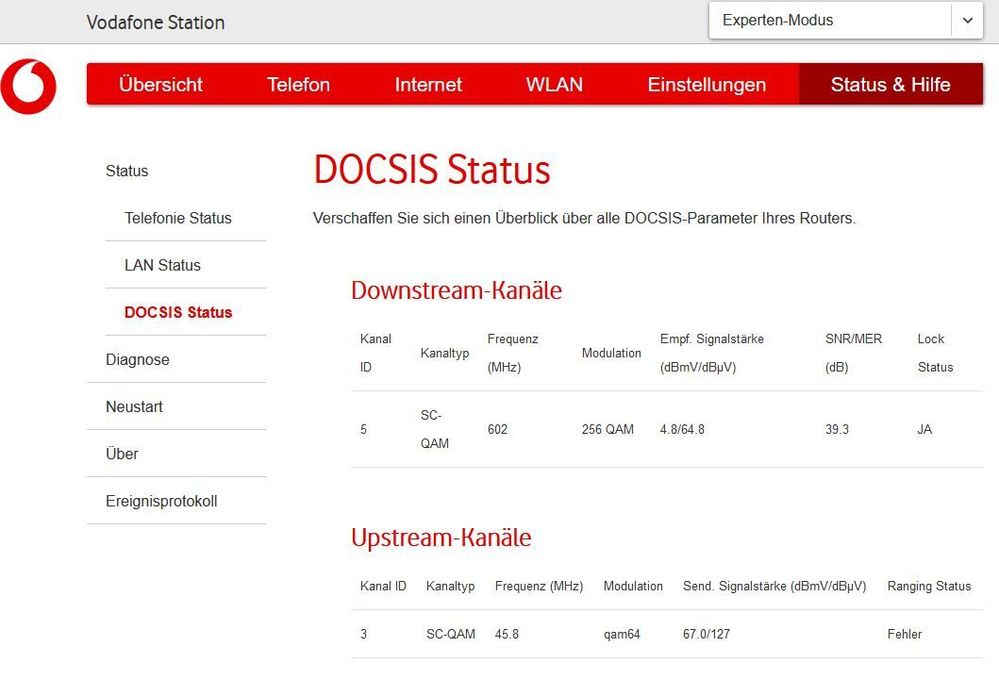
Task: Click the Ranging Status column header
Action: 929,586
